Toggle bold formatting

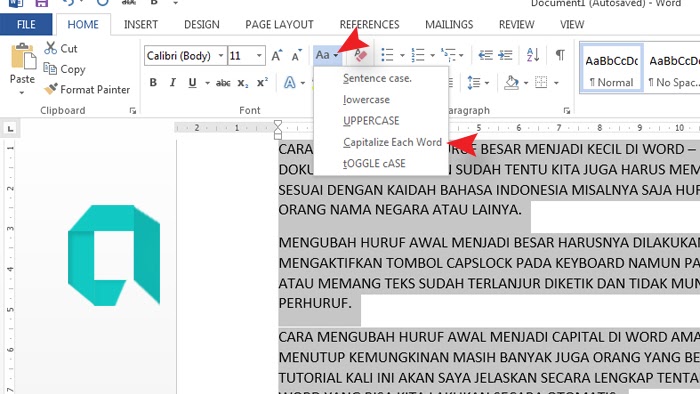point(153,83)
